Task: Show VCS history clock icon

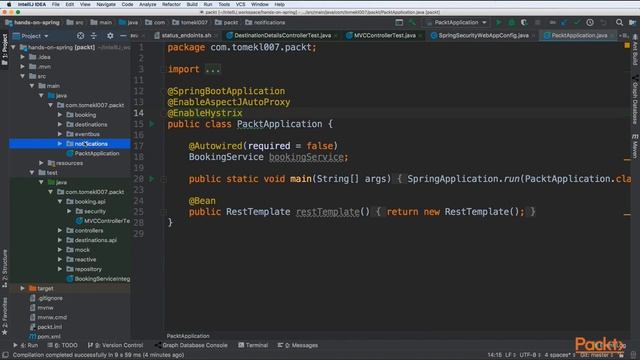Action: (590, 22)
